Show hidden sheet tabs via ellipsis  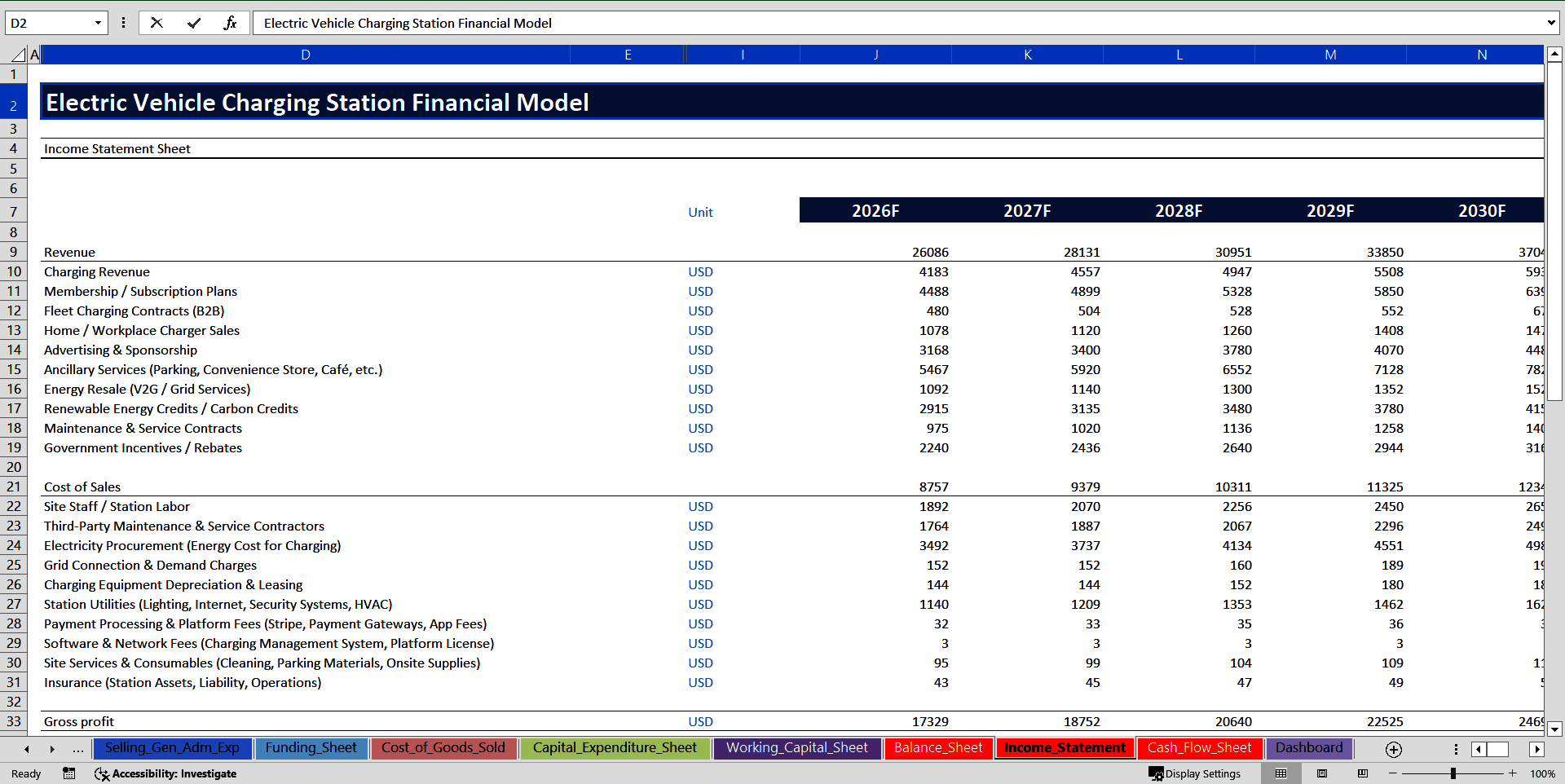tap(77, 748)
